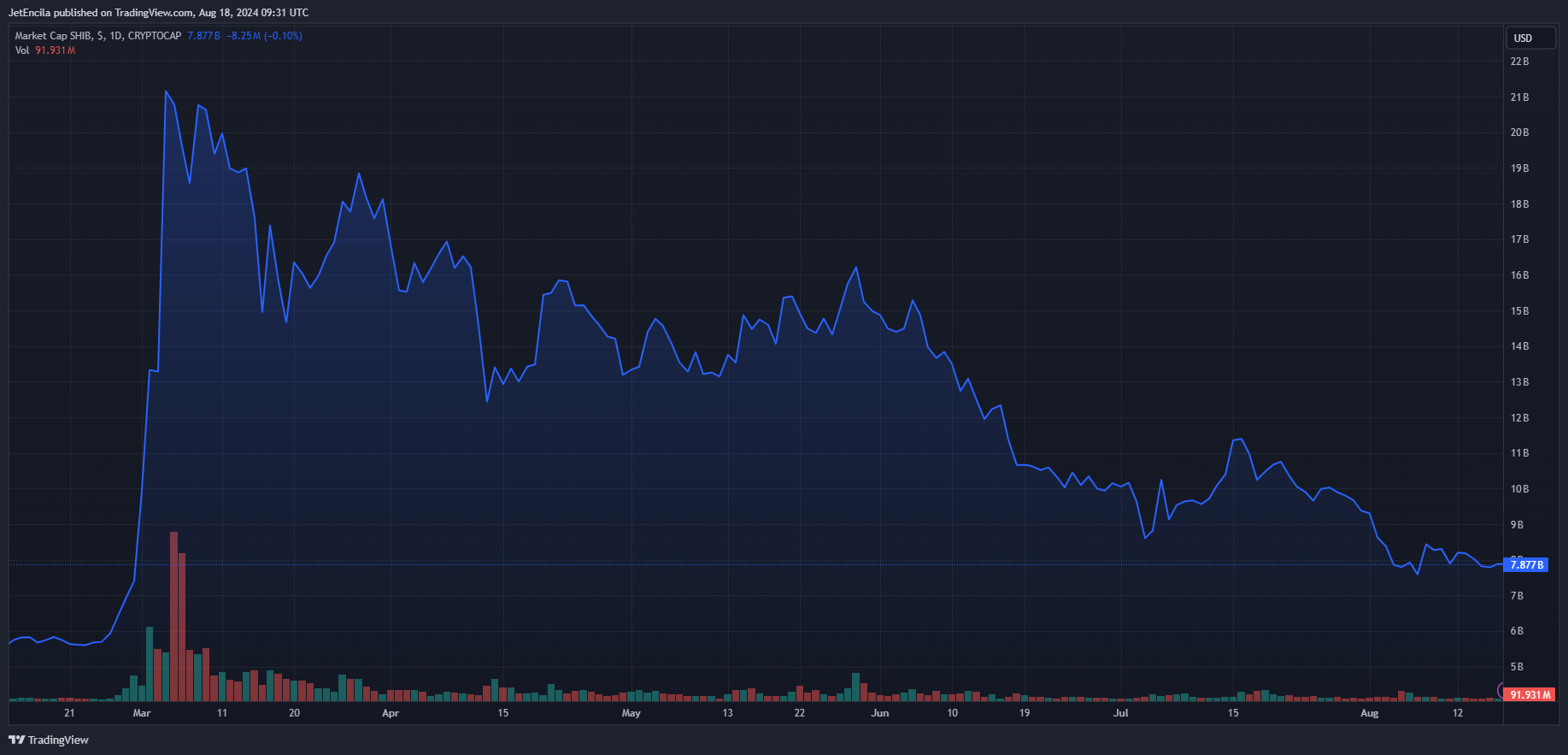Screen dimensions: 1568x755
Task: Click the legend value 7.877 B
Action: tap(203, 36)
